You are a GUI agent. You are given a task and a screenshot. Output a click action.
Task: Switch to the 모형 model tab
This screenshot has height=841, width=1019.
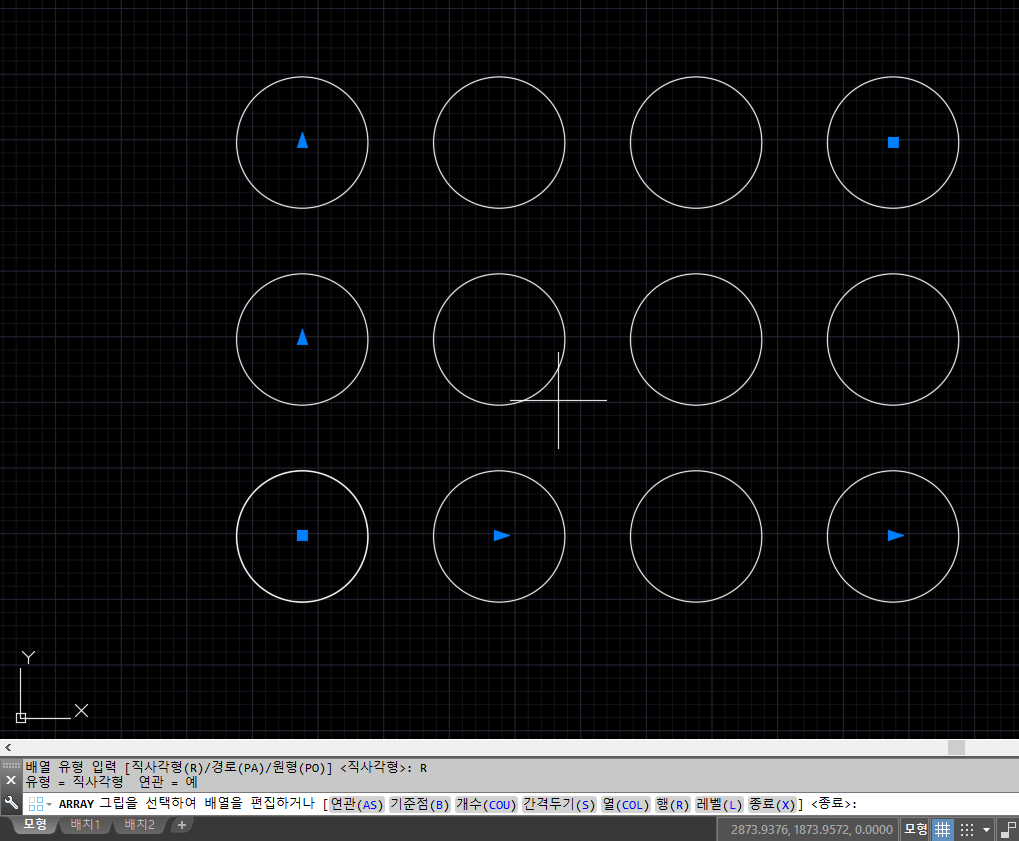35,824
